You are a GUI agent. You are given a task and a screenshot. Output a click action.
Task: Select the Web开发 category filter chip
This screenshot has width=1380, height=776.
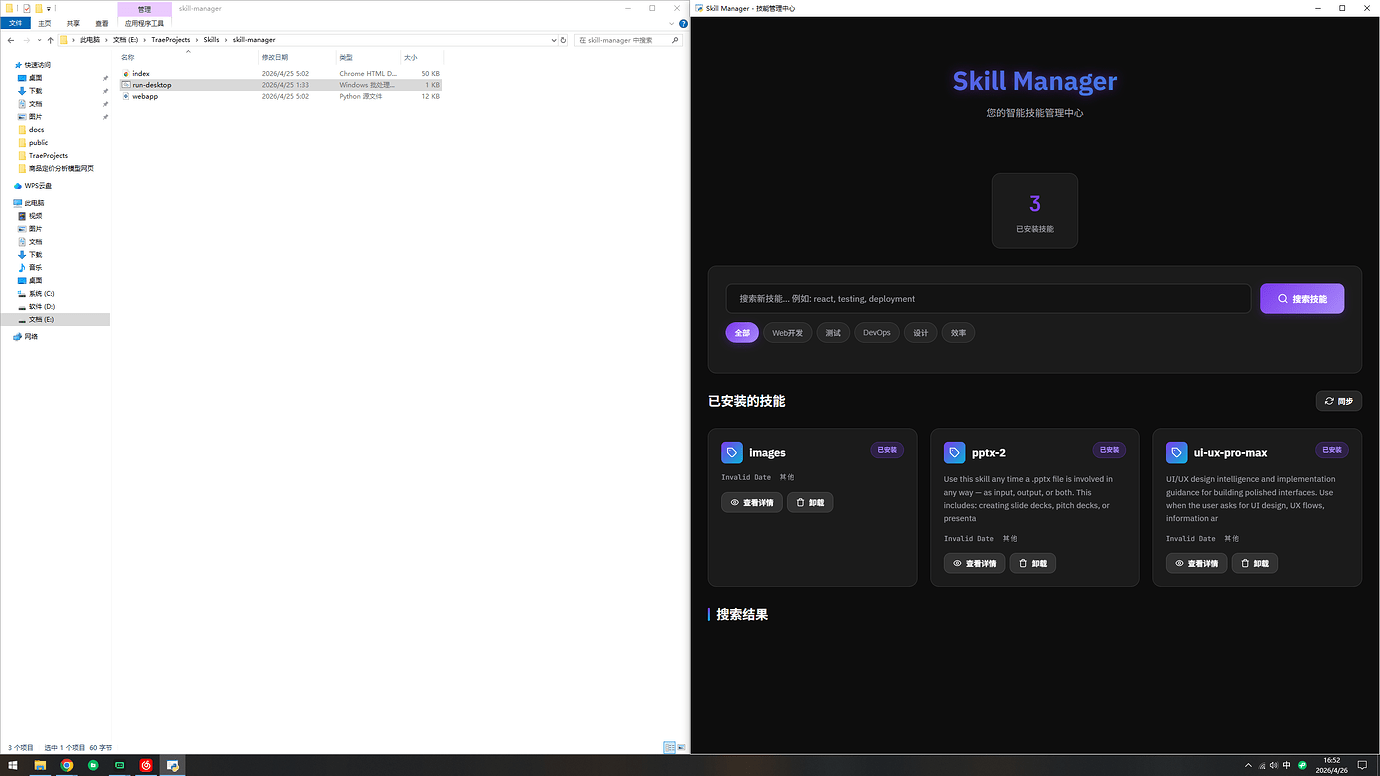787,332
